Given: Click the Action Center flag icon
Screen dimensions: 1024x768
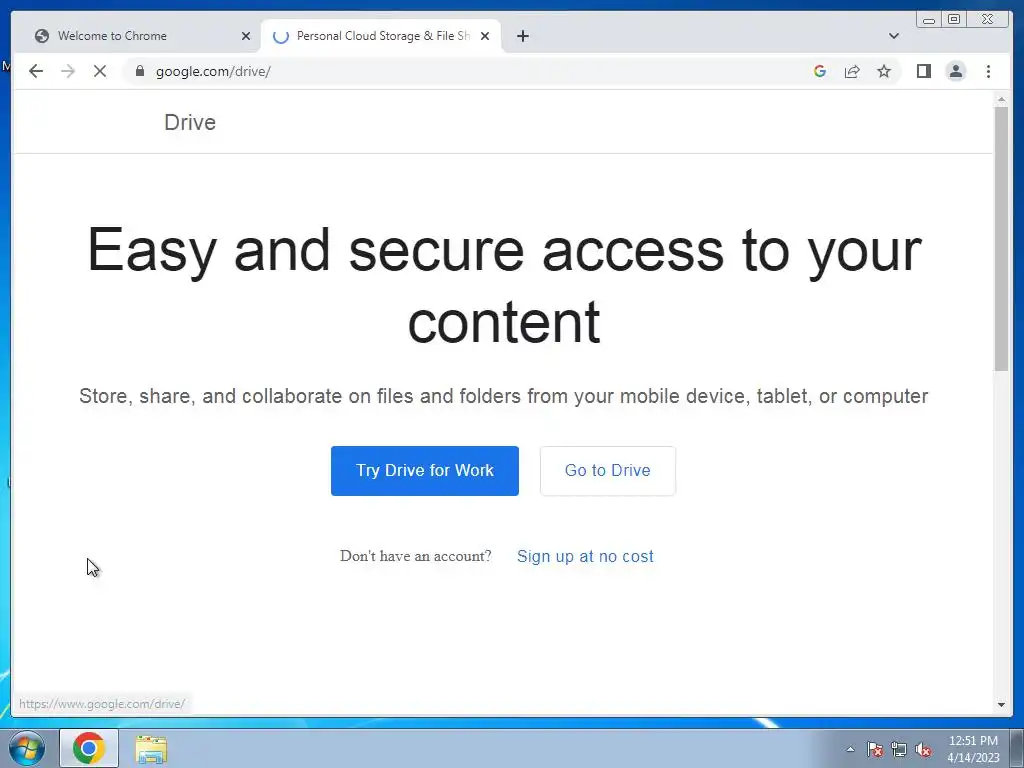Looking at the screenshot, I should click(x=874, y=749).
